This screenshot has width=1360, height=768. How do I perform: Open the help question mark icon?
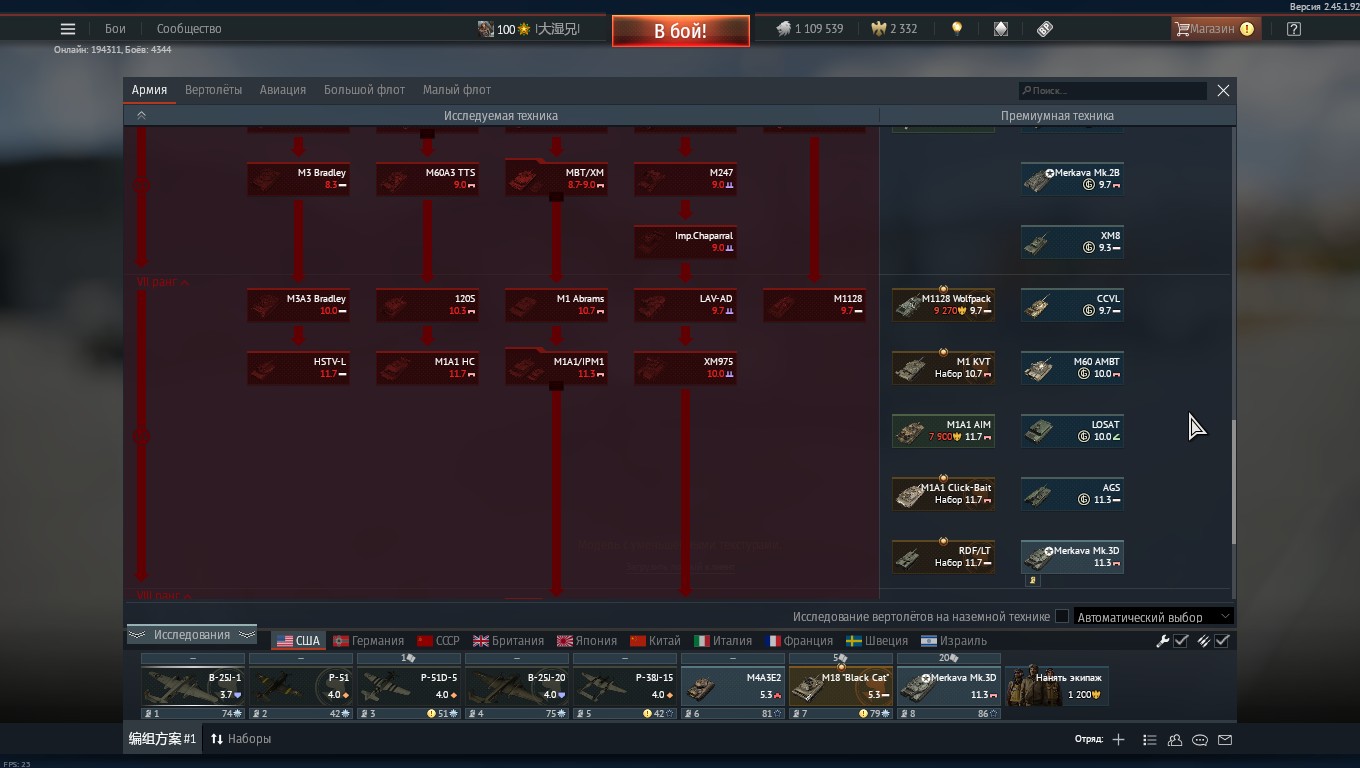point(1294,29)
